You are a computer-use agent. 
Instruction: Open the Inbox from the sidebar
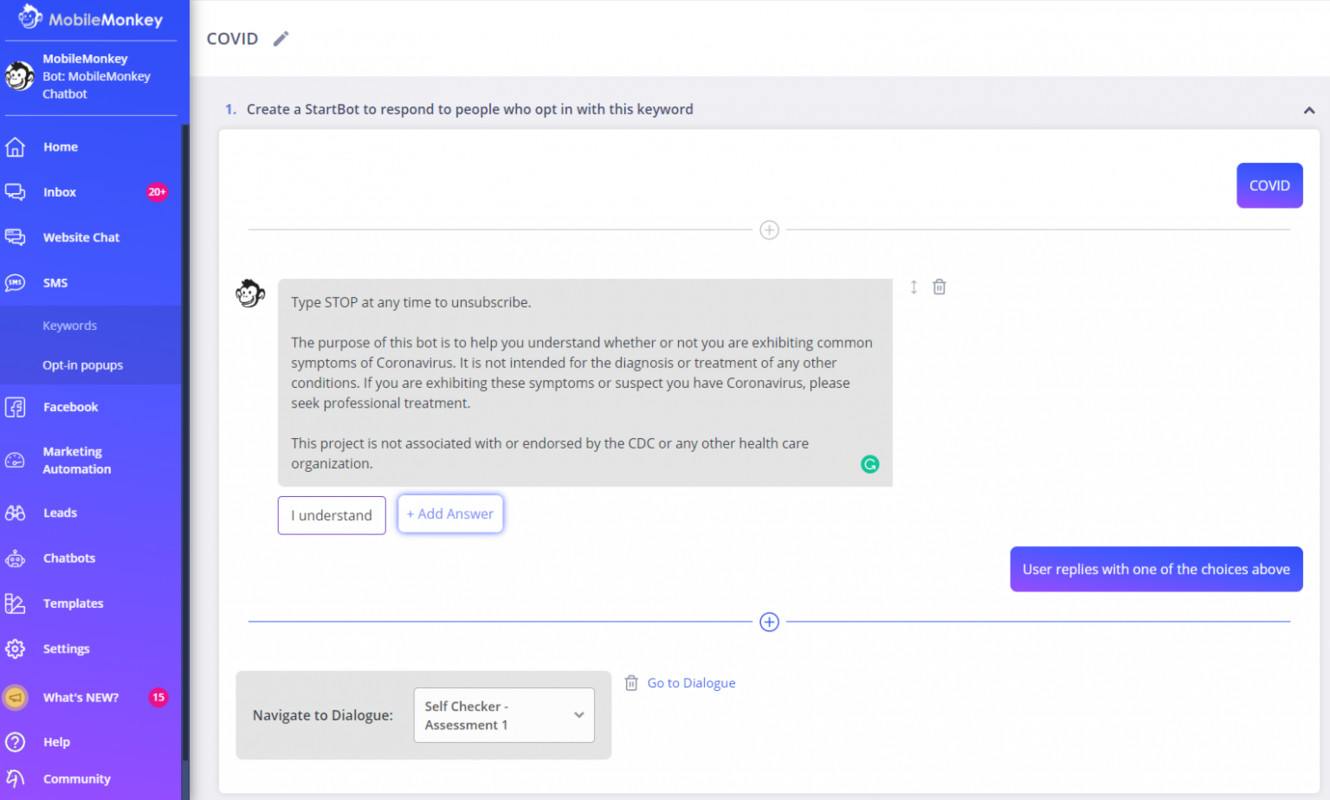tap(59, 192)
